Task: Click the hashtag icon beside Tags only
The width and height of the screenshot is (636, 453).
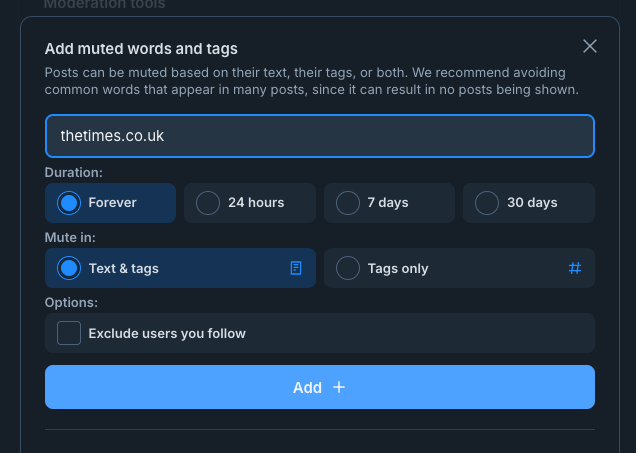Action: click(575, 268)
